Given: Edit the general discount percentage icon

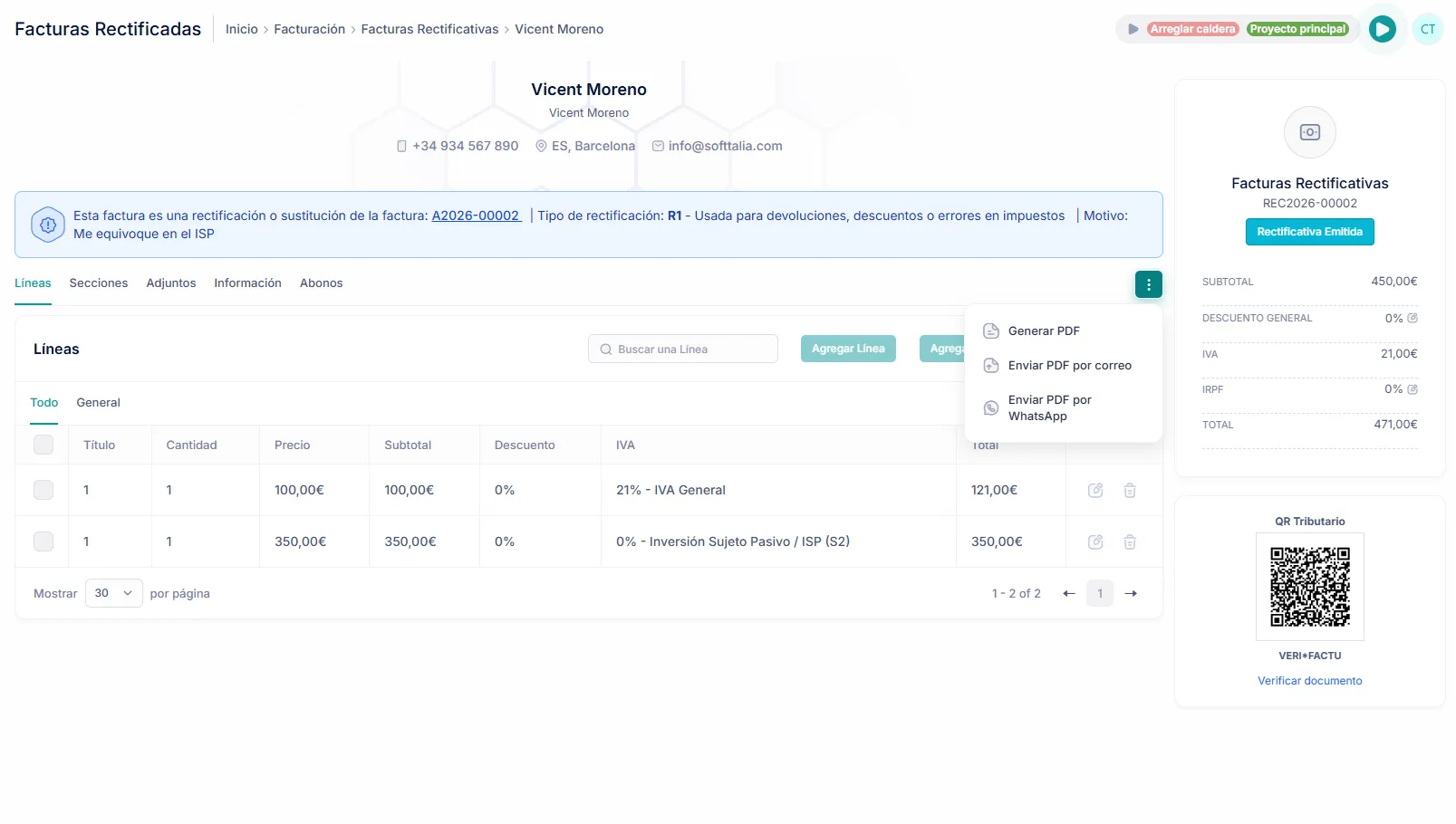Looking at the screenshot, I should (1412, 318).
